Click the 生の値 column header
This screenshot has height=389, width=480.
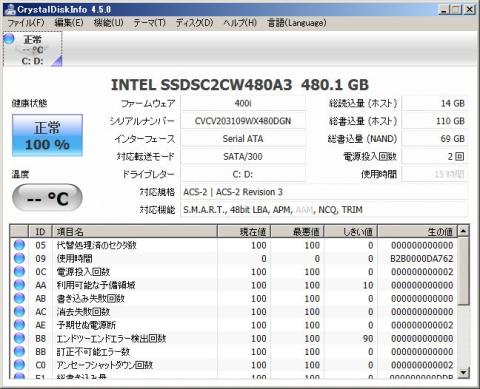click(418, 231)
